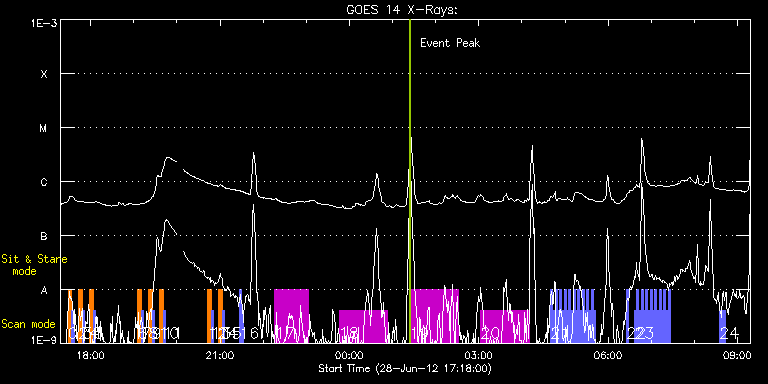Select the green Event Peak vertical line
This screenshot has height=384, width=768.
point(409,181)
